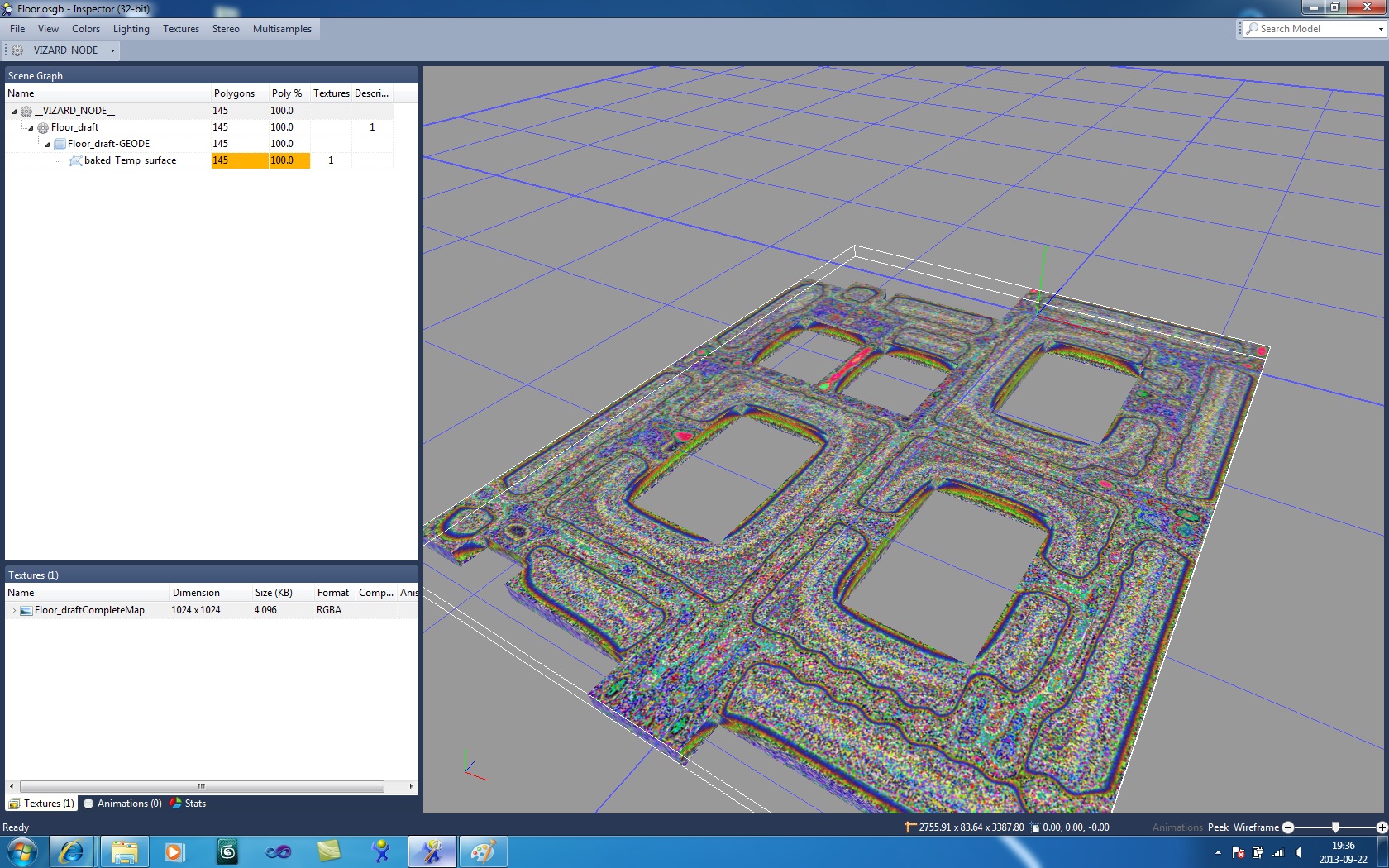Open the Search Model dropdown arrow
1389x868 pixels.
point(1380,29)
